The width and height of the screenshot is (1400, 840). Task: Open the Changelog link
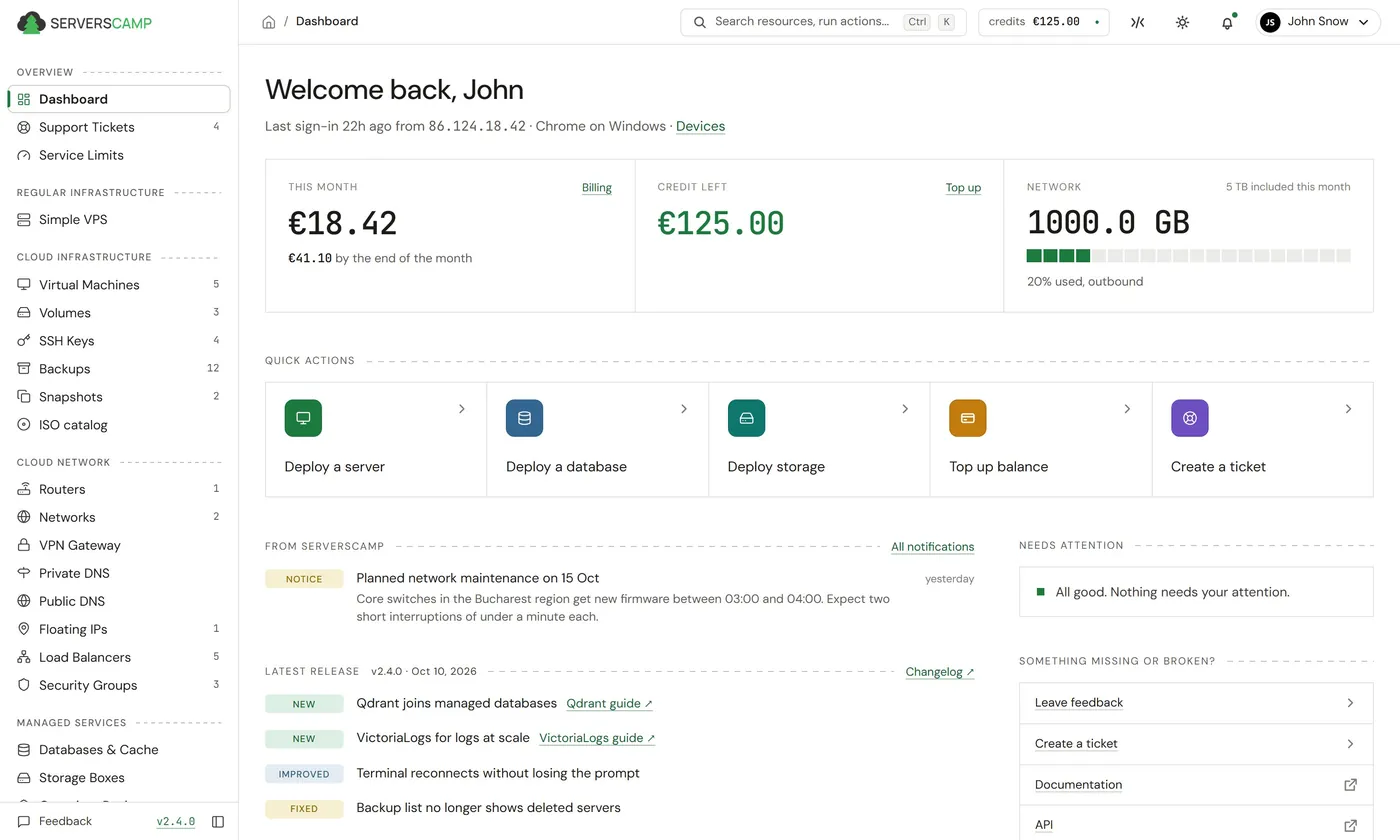940,672
